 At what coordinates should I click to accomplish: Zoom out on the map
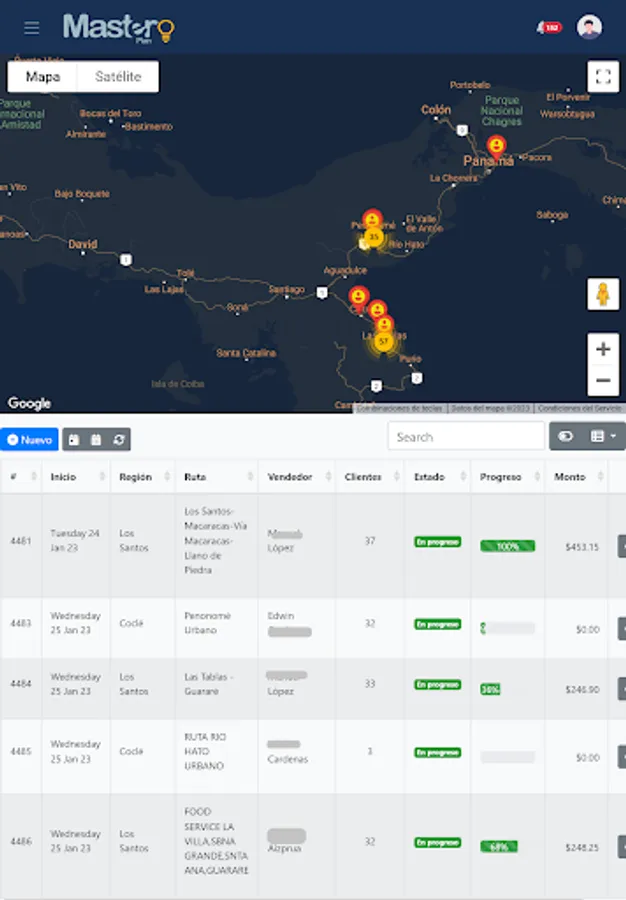603,380
